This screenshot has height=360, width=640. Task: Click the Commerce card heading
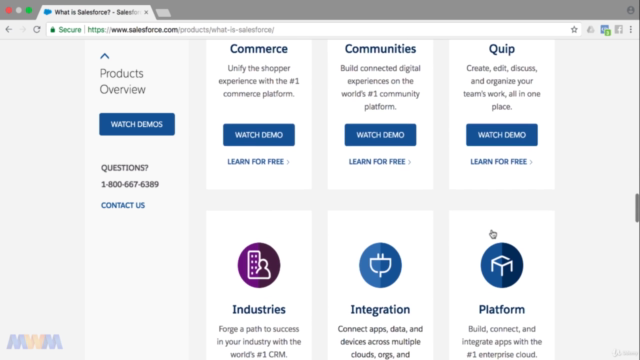pos(259,49)
